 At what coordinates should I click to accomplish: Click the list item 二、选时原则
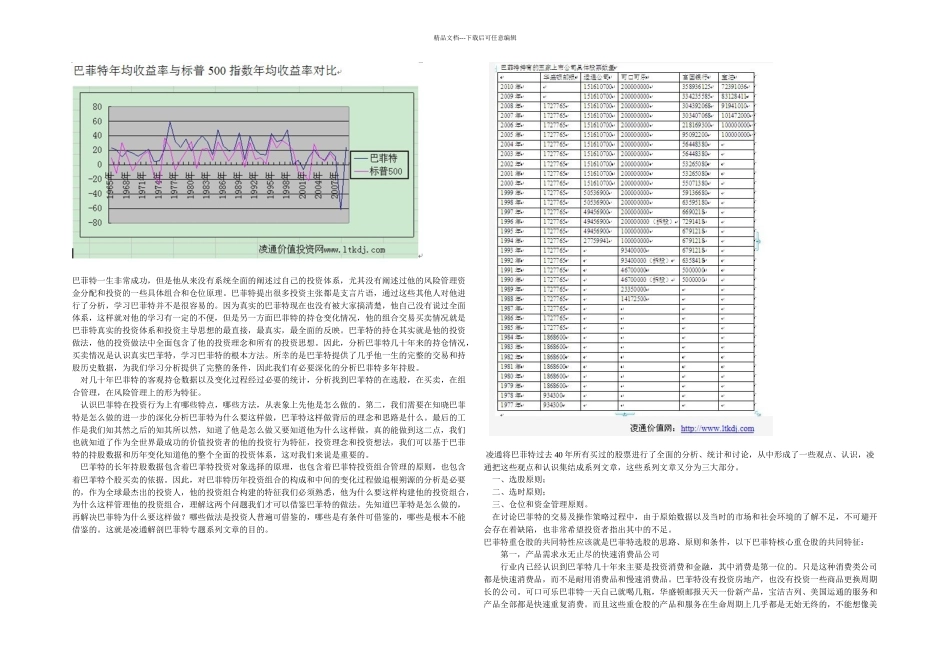(x=519, y=492)
